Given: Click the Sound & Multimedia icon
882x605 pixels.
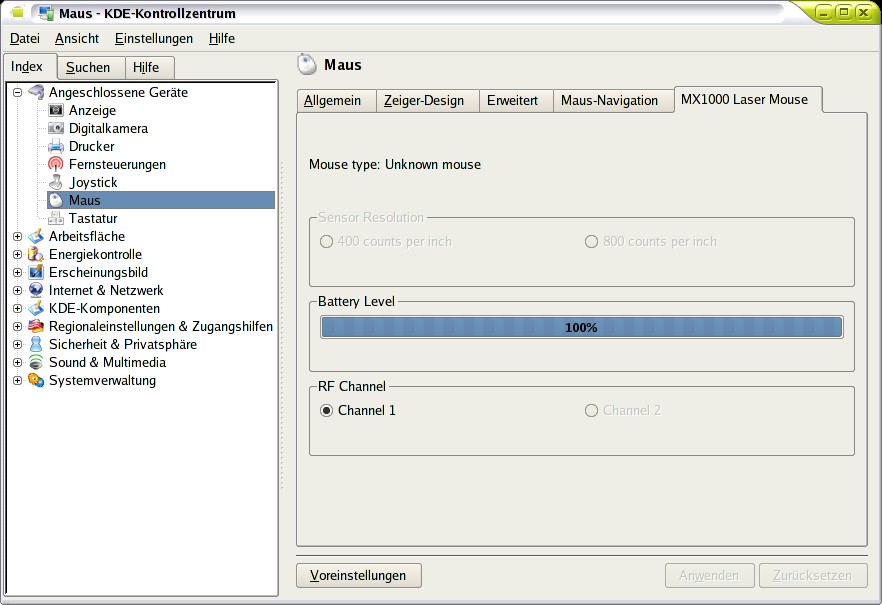Looking at the screenshot, I should point(36,362).
